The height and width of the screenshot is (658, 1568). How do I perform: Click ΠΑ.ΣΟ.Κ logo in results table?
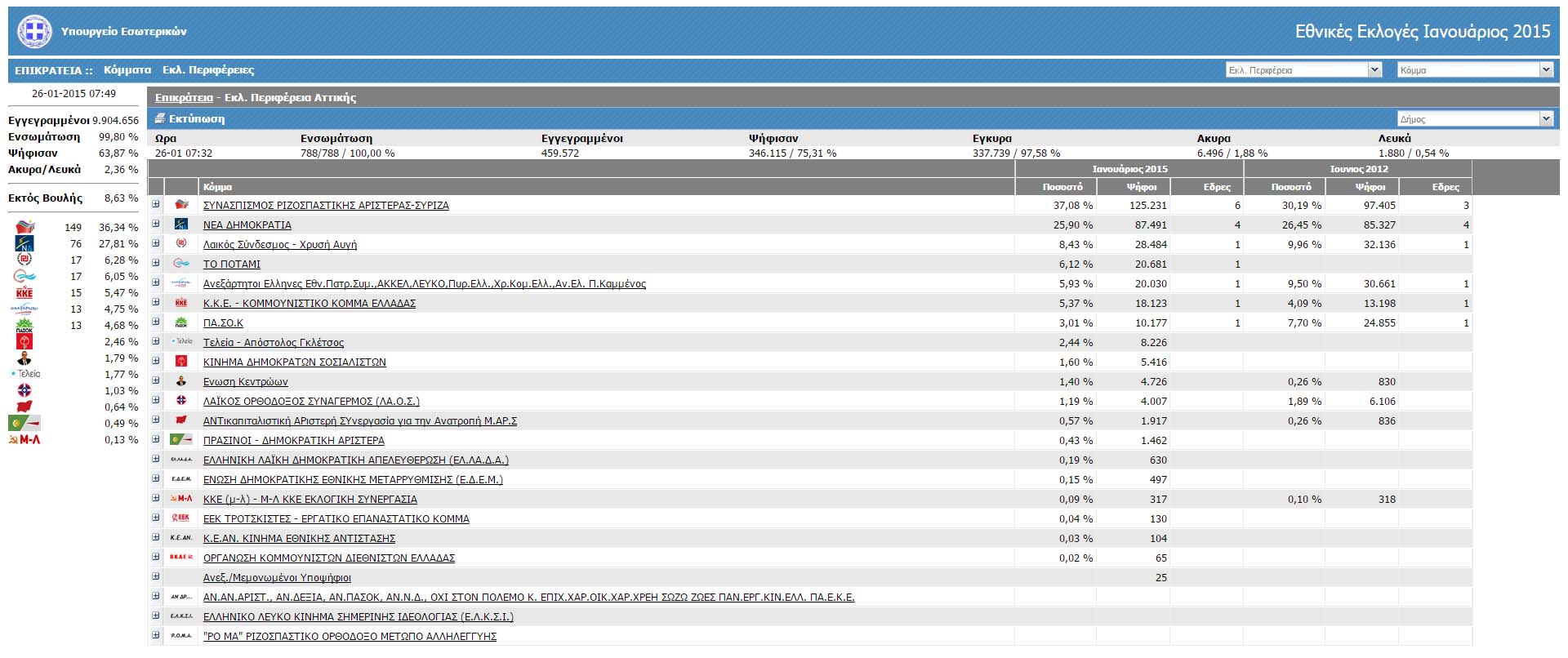(181, 322)
